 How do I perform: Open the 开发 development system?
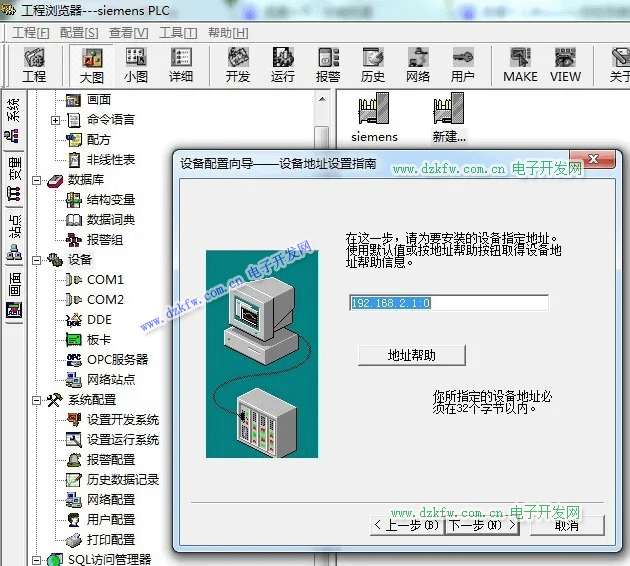[x=238, y=65]
